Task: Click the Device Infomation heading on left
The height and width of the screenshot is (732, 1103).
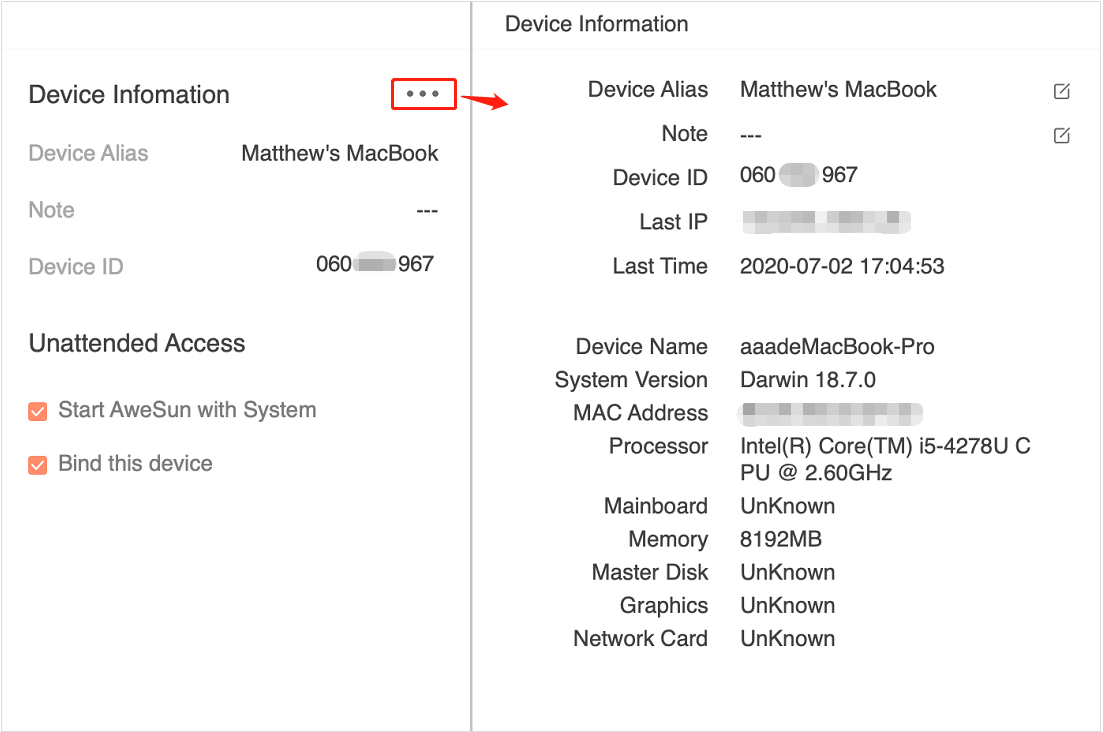Action: pyautogui.click(x=129, y=95)
